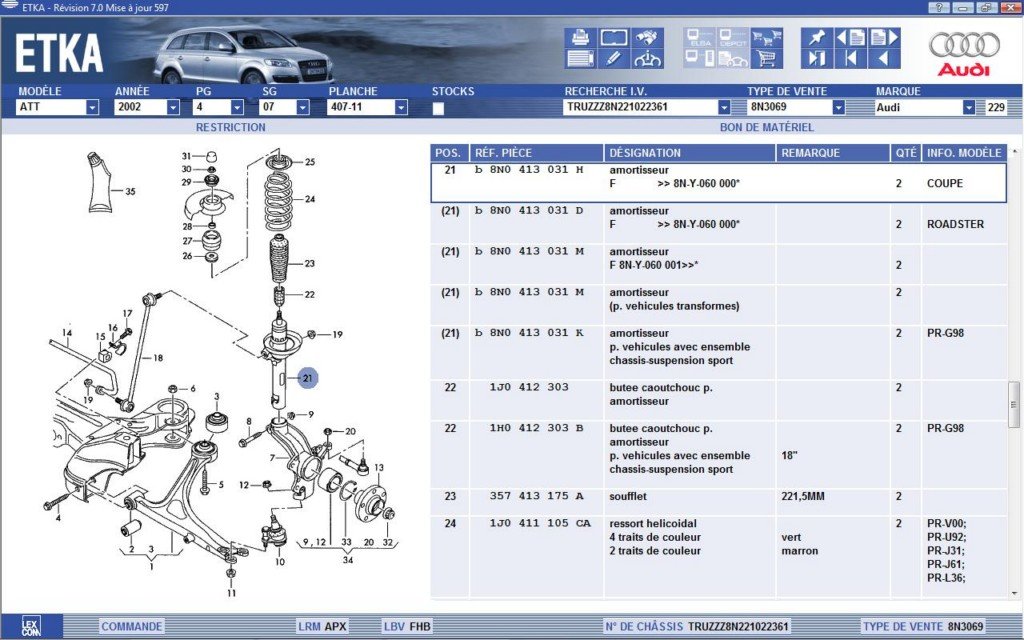Open the binoculars search tool
This screenshot has width=1024, height=640.
tap(646, 38)
